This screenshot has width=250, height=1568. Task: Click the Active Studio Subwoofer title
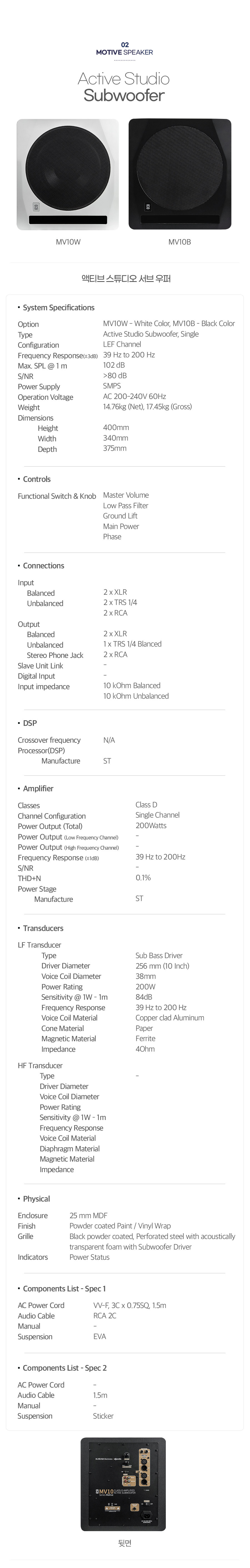124,87
